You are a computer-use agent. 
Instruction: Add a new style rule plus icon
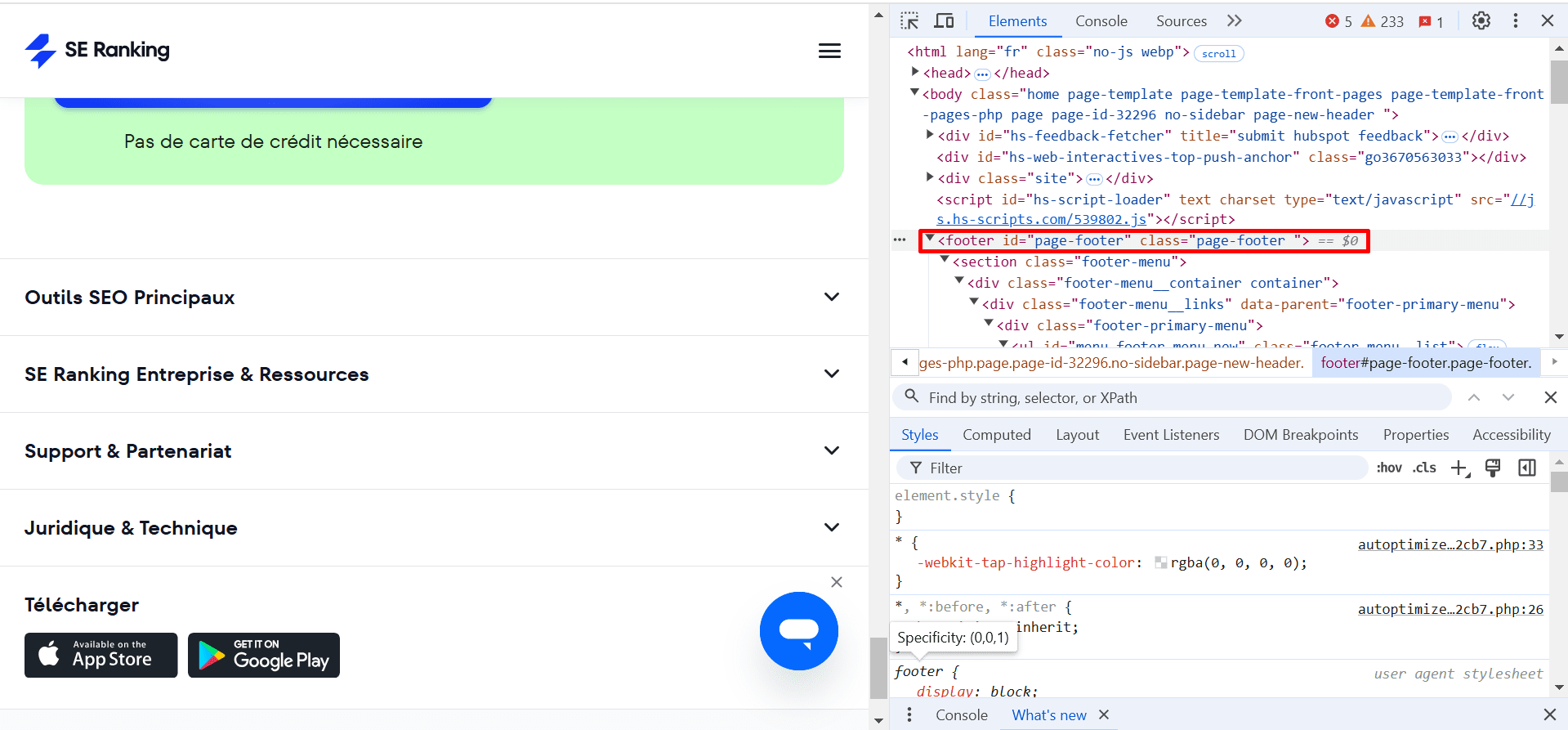point(1460,468)
